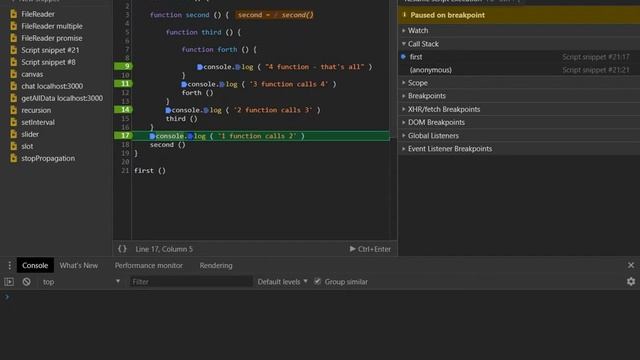The image size is (640, 360).
Task: Open the drawer three-dot menu
Action: click(9, 265)
